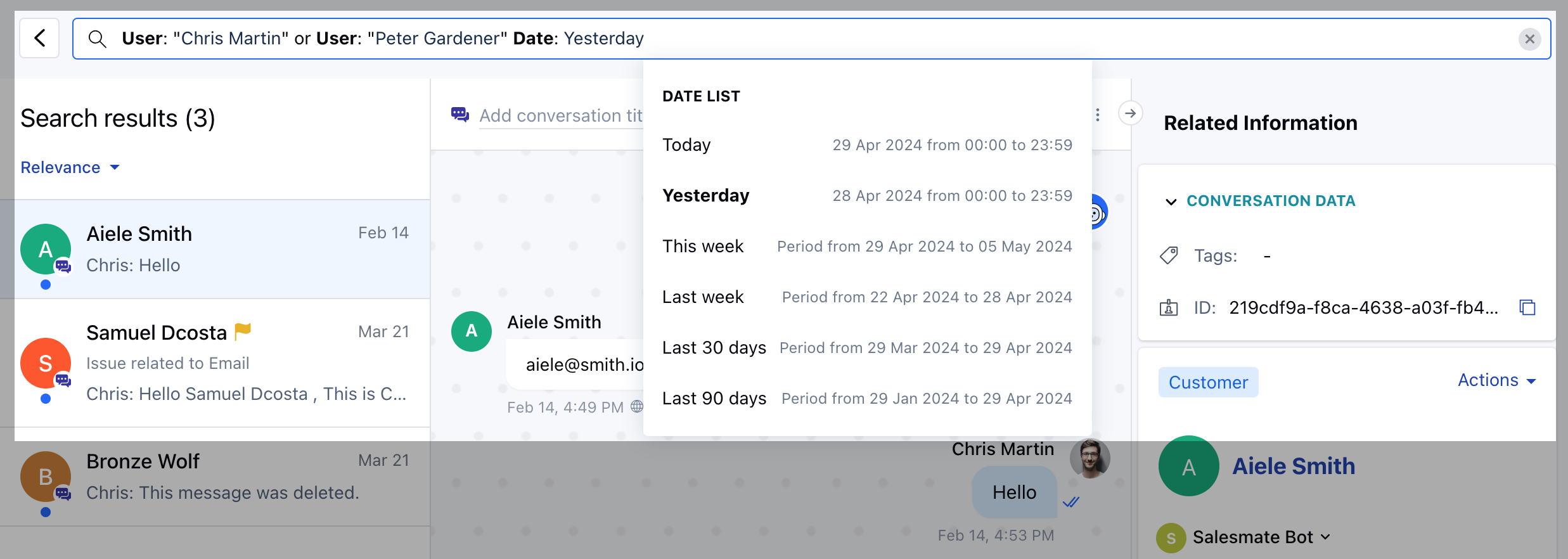Choose Last 30 days in date list
1568x559 pixels.
click(x=867, y=348)
